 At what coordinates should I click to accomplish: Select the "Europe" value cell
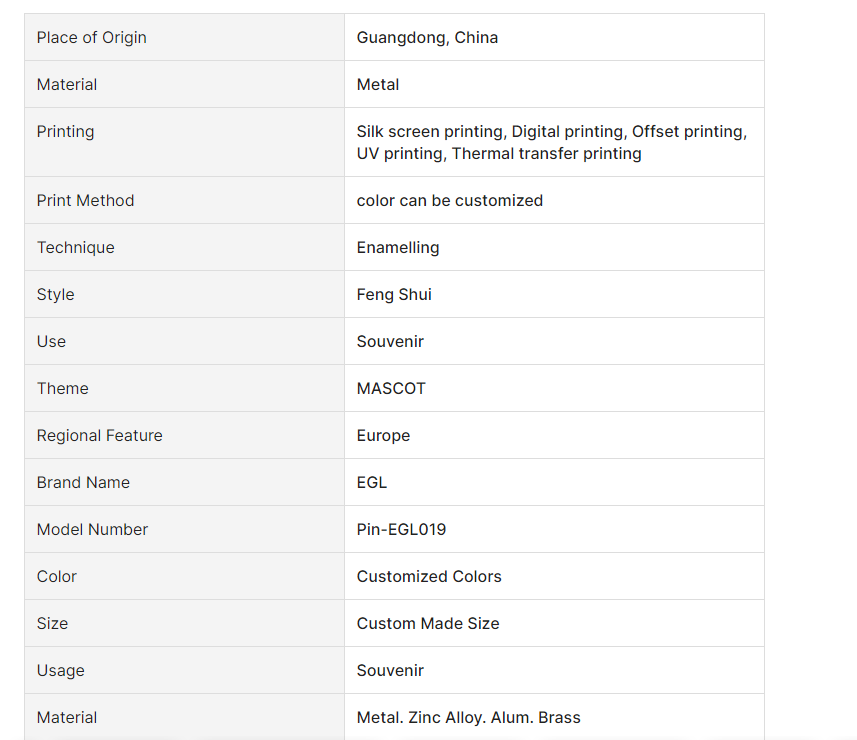[x=383, y=436]
